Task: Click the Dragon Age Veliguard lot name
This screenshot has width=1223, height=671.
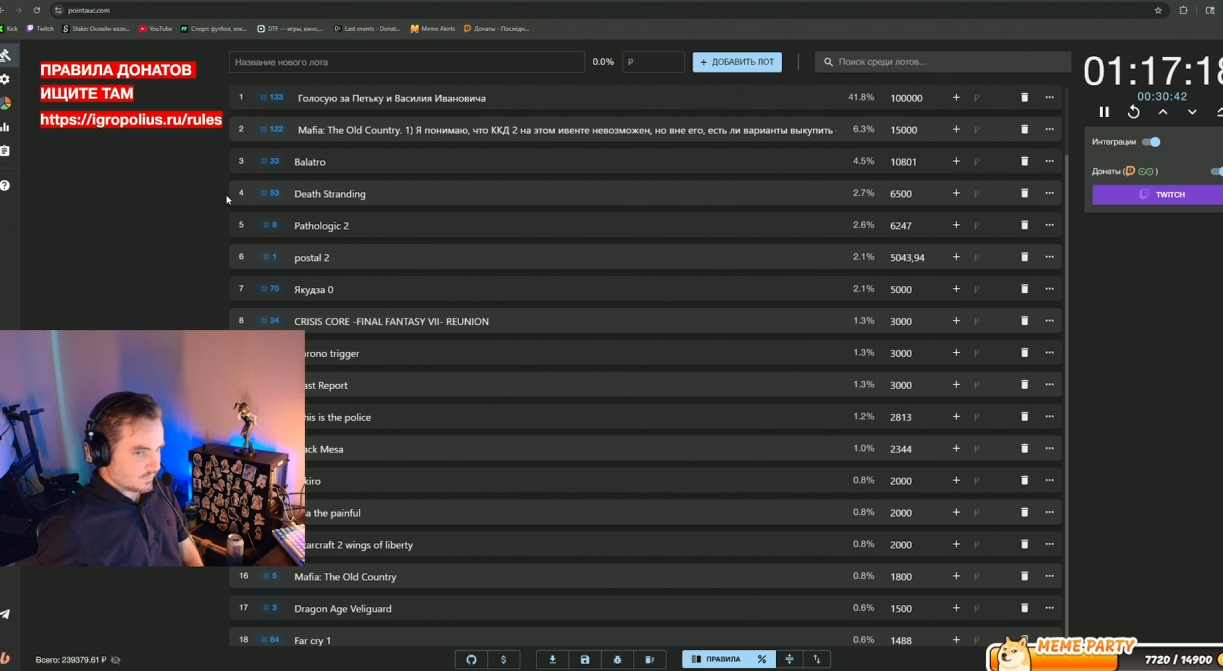Action: pos(343,609)
